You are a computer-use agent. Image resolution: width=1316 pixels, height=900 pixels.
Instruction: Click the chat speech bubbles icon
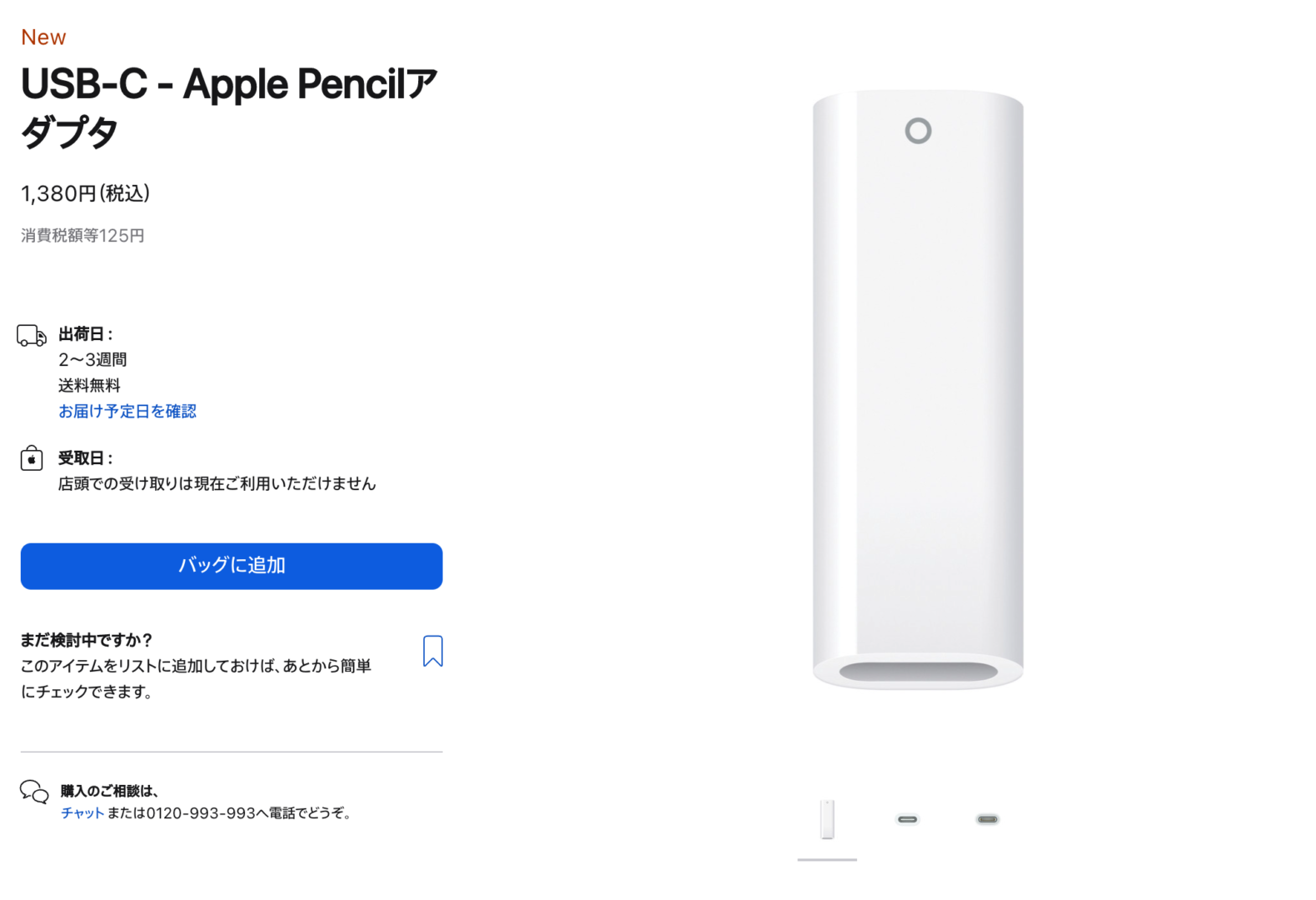click(34, 792)
